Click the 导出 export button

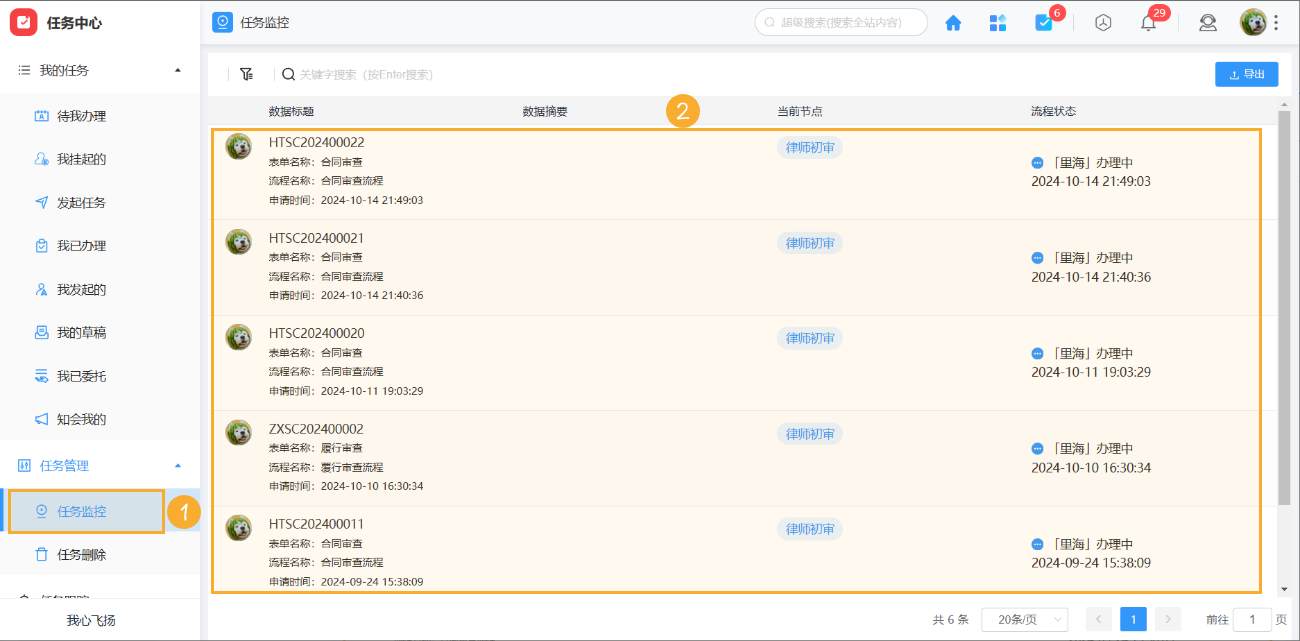click(1246, 73)
